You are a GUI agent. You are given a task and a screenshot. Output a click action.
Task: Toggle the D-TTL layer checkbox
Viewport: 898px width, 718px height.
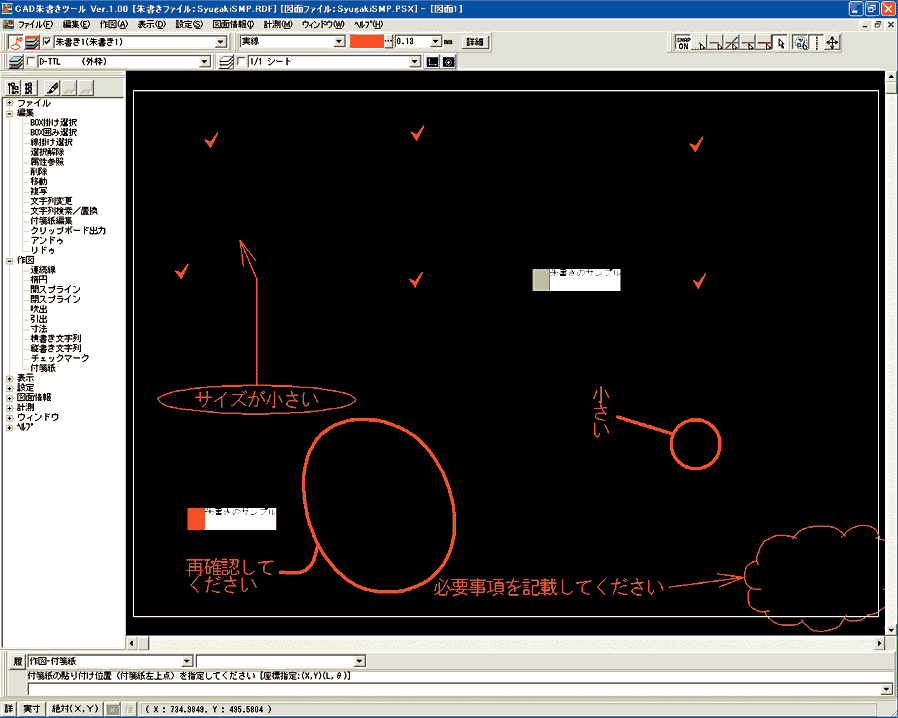(31, 61)
